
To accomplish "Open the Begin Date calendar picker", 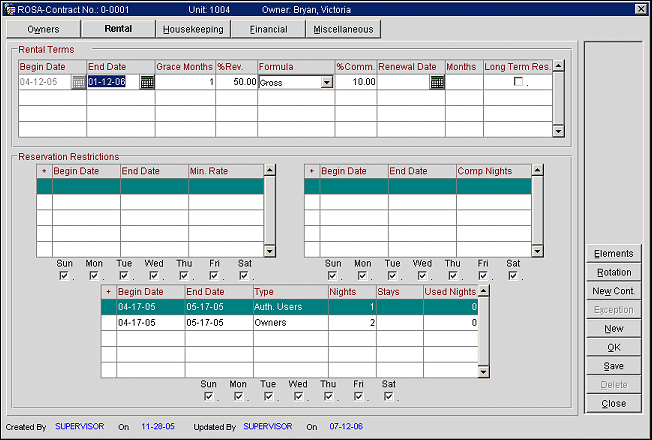I will (x=79, y=82).
